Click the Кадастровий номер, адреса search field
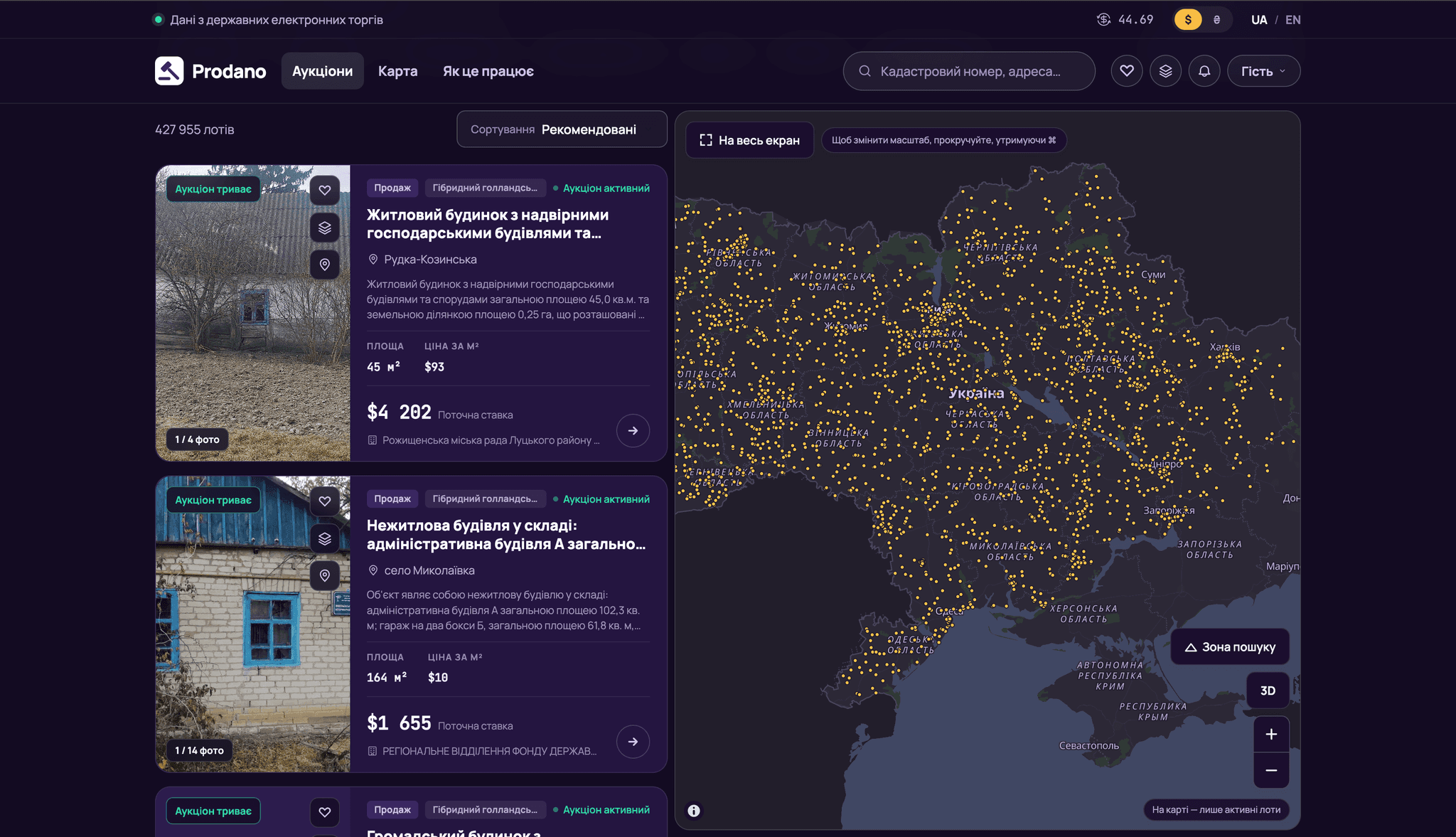The height and width of the screenshot is (837, 1456). (x=969, y=71)
